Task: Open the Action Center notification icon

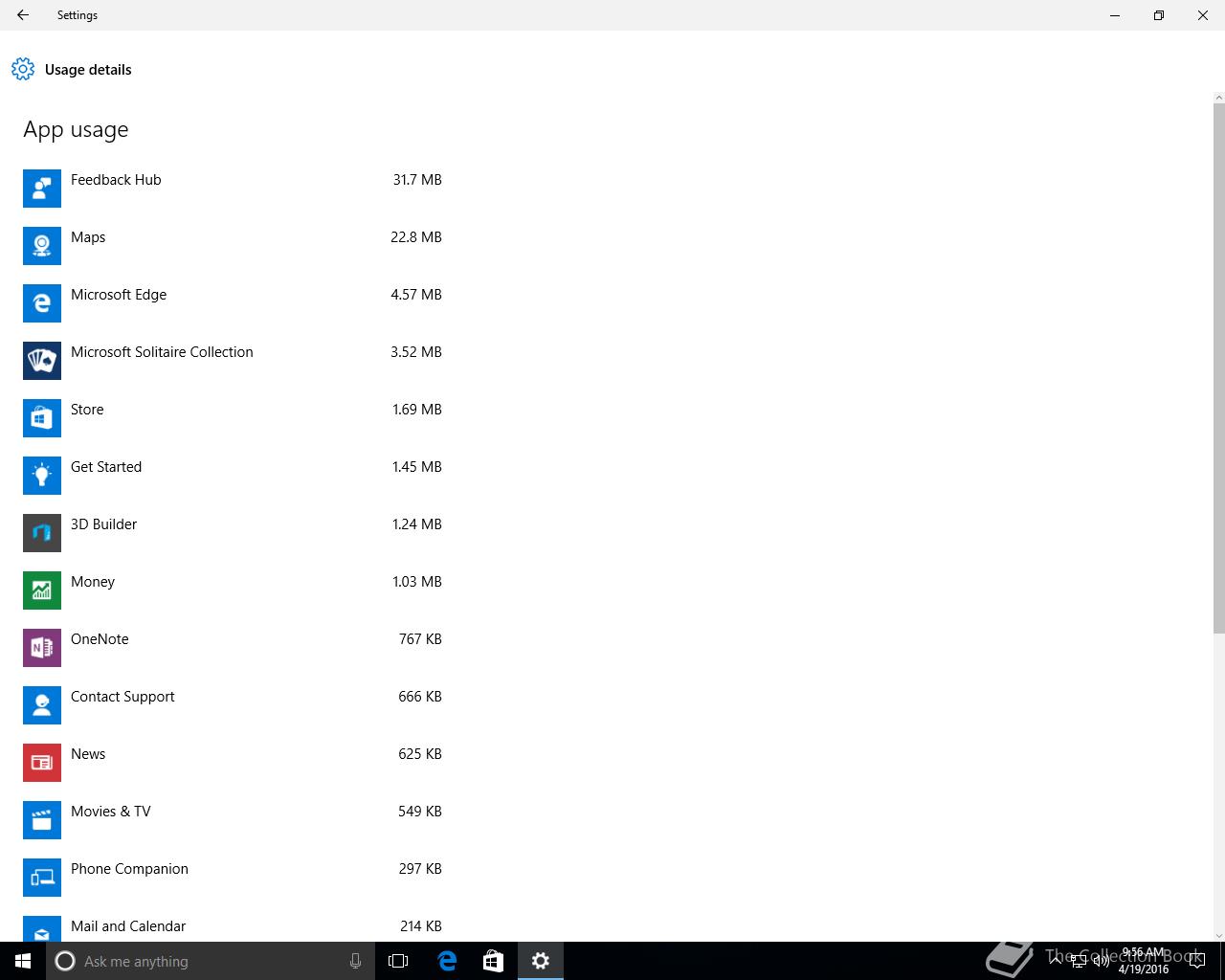Action: coord(1196,961)
